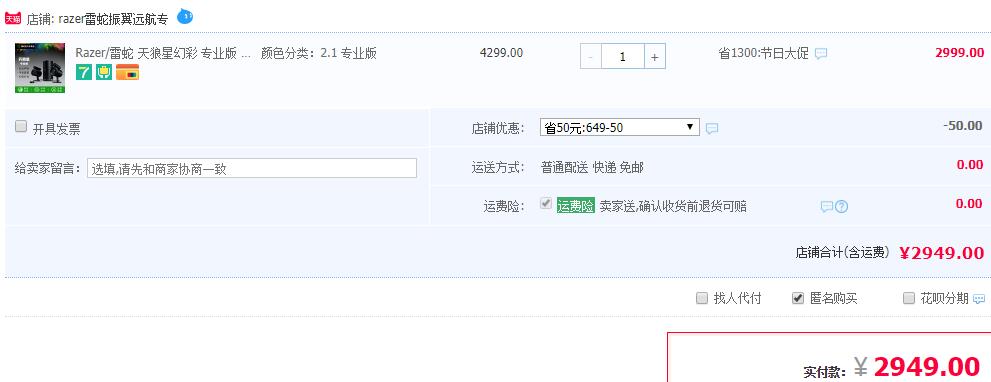
Task: Enable the 花呗分期 checkbox
Action: pyautogui.click(x=909, y=298)
